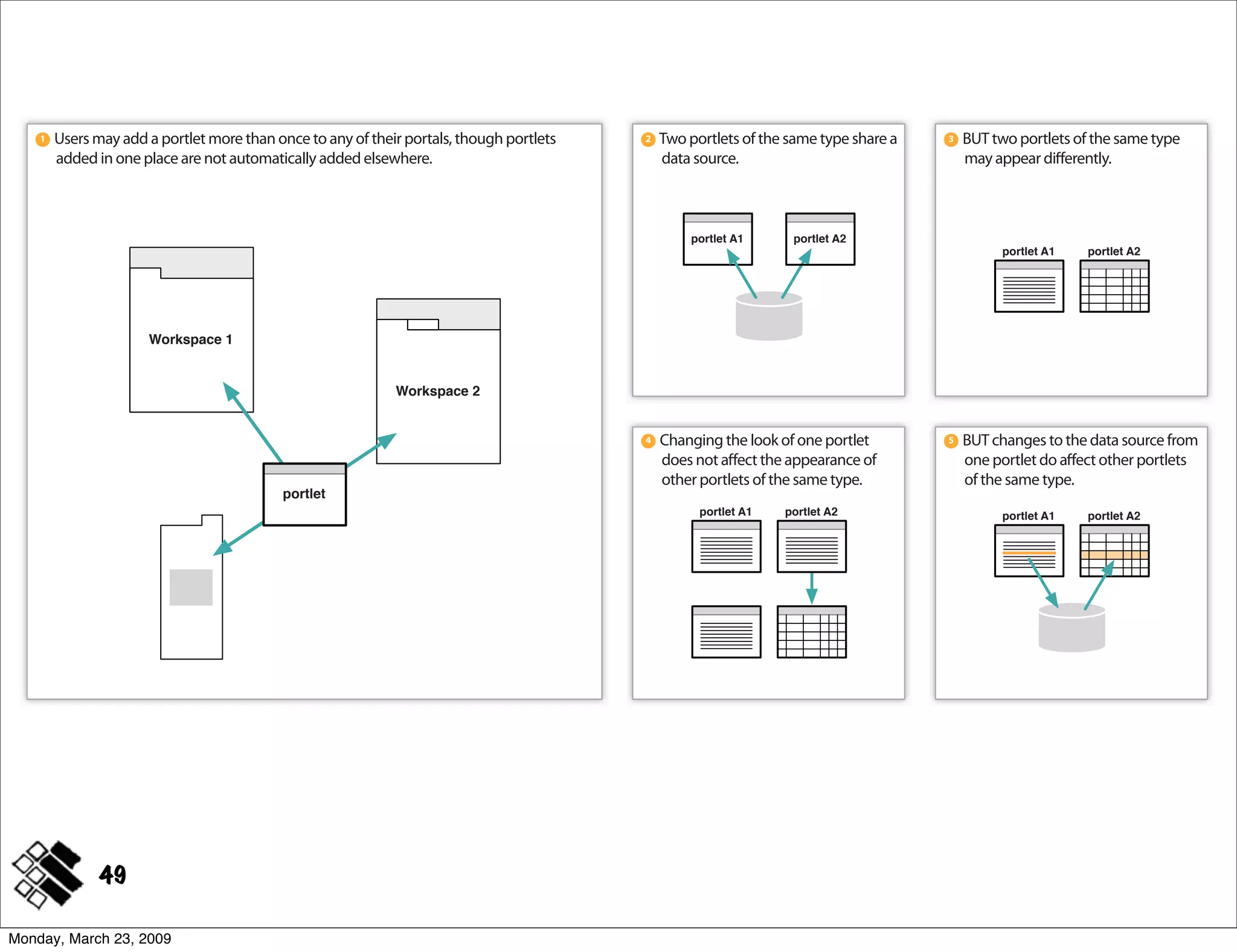This screenshot has height=952, width=1237.
Task: Click the database cylinder in panel 5
Action: (1072, 629)
